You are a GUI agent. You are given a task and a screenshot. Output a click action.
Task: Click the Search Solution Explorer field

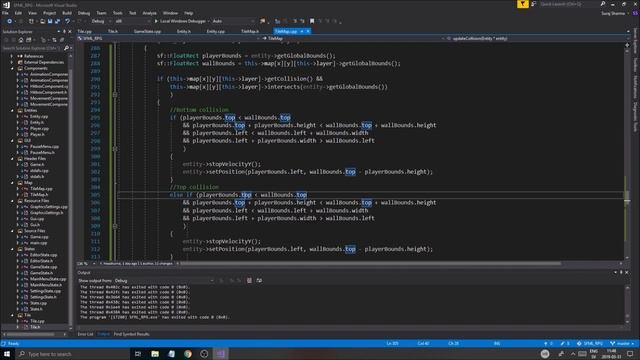[32, 48]
